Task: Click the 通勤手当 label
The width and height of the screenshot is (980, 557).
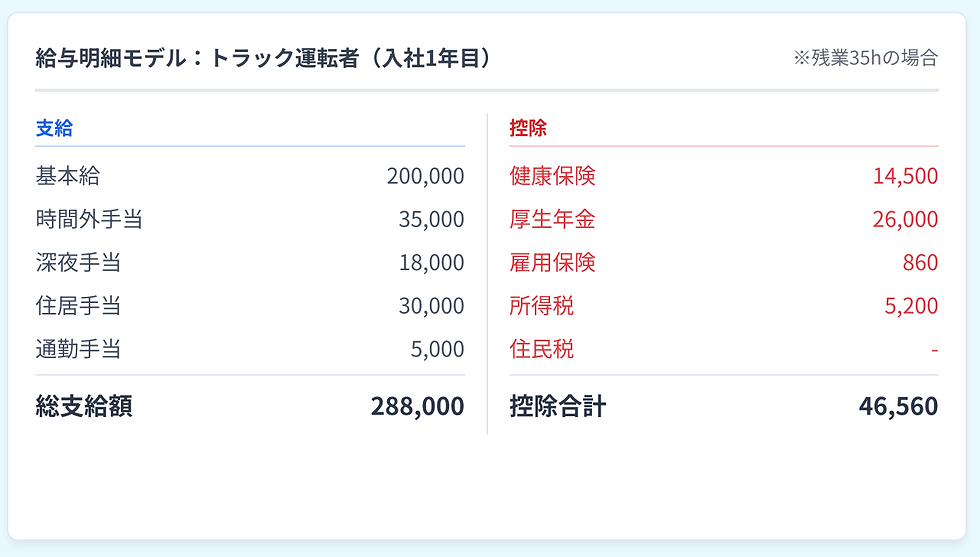Action: pos(78,349)
